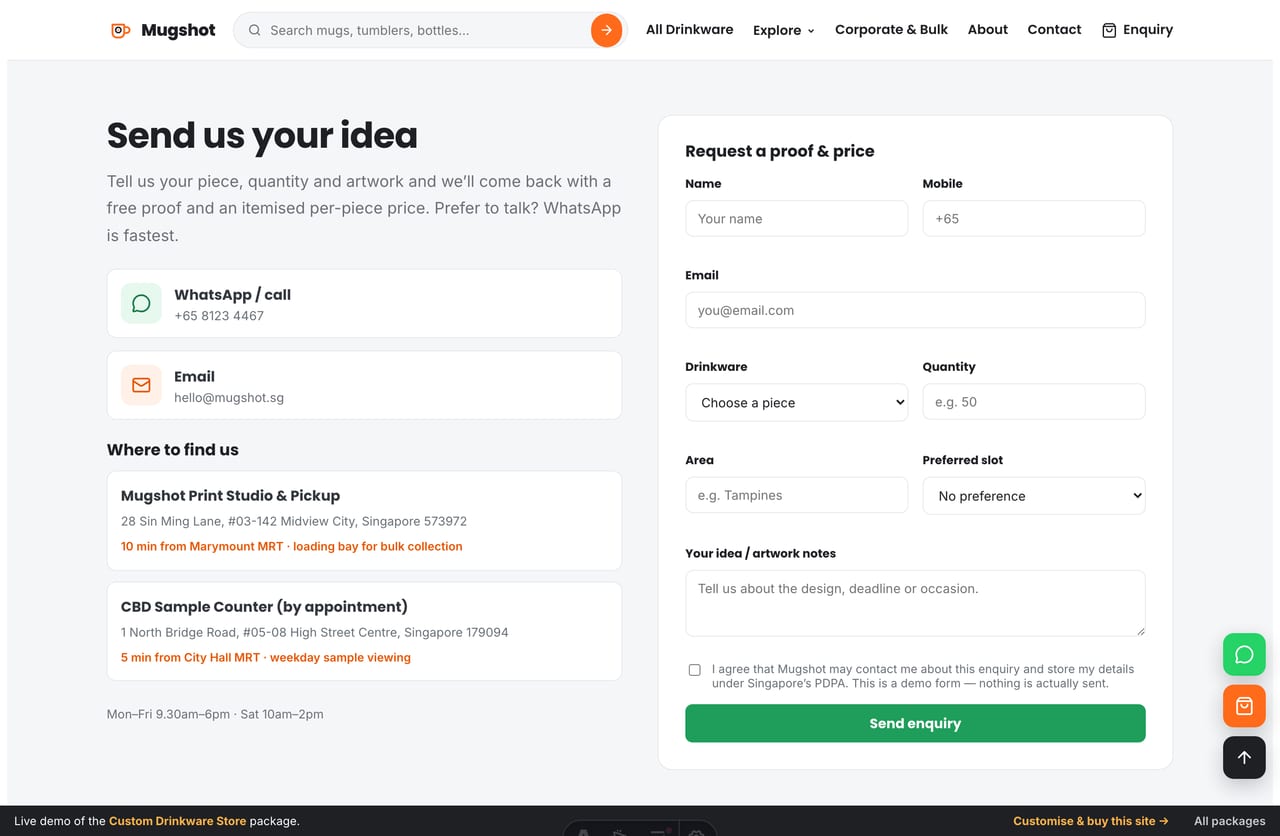Screen dimensions: 1280x836
Task: Focus the Email input field
Action: tap(915, 310)
